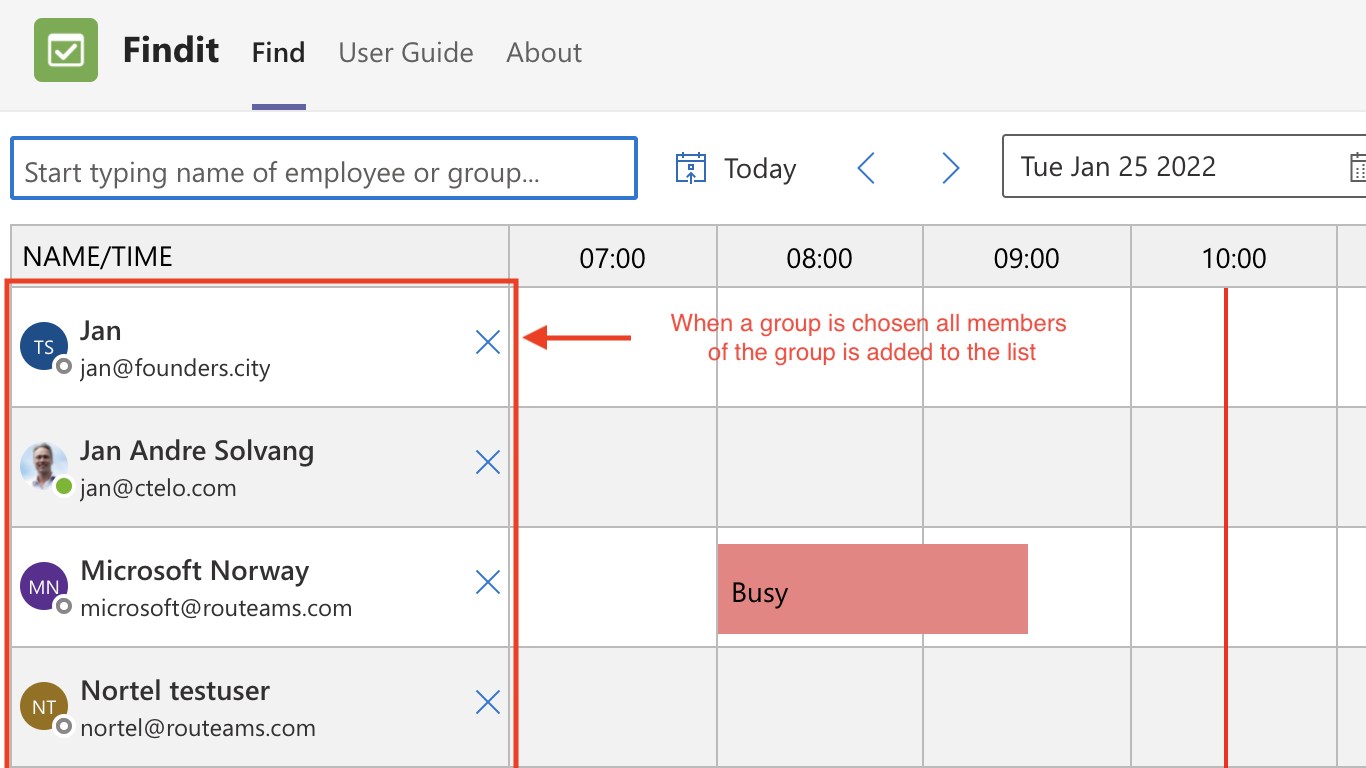Click the TS avatar for Jan
This screenshot has width=1366, height=768.
pyautogui.click(x=44, y=347)
